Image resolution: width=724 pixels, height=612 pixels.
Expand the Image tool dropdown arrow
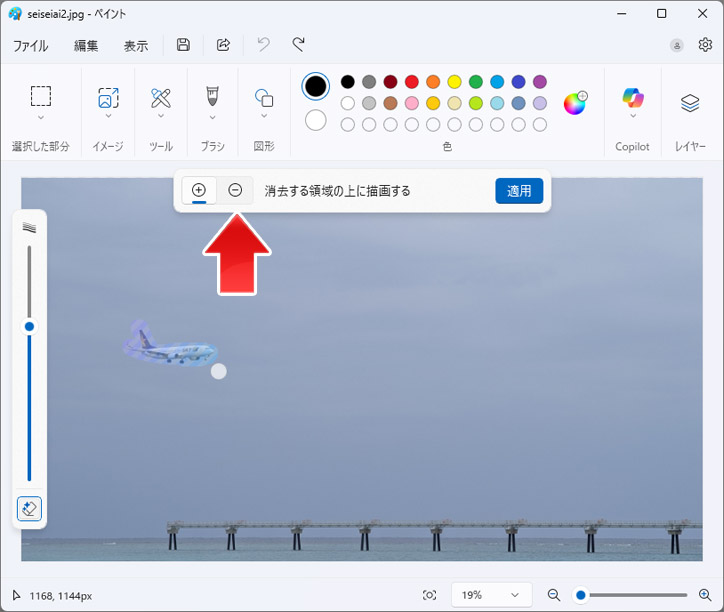coord(109,116)
